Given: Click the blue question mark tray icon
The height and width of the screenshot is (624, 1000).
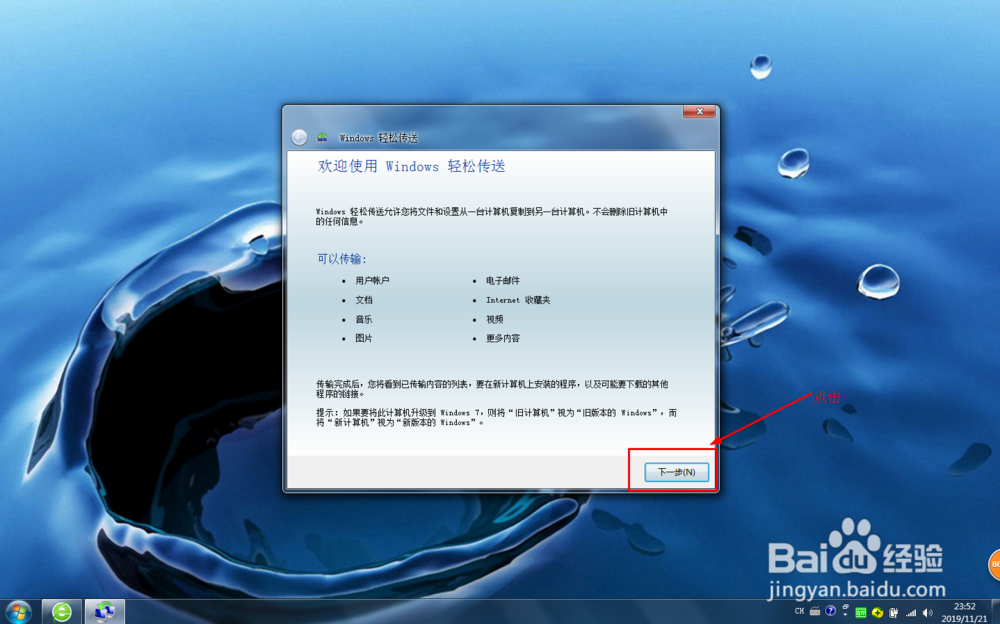Looking at the screenshot, I should click(x=828, y=611).
